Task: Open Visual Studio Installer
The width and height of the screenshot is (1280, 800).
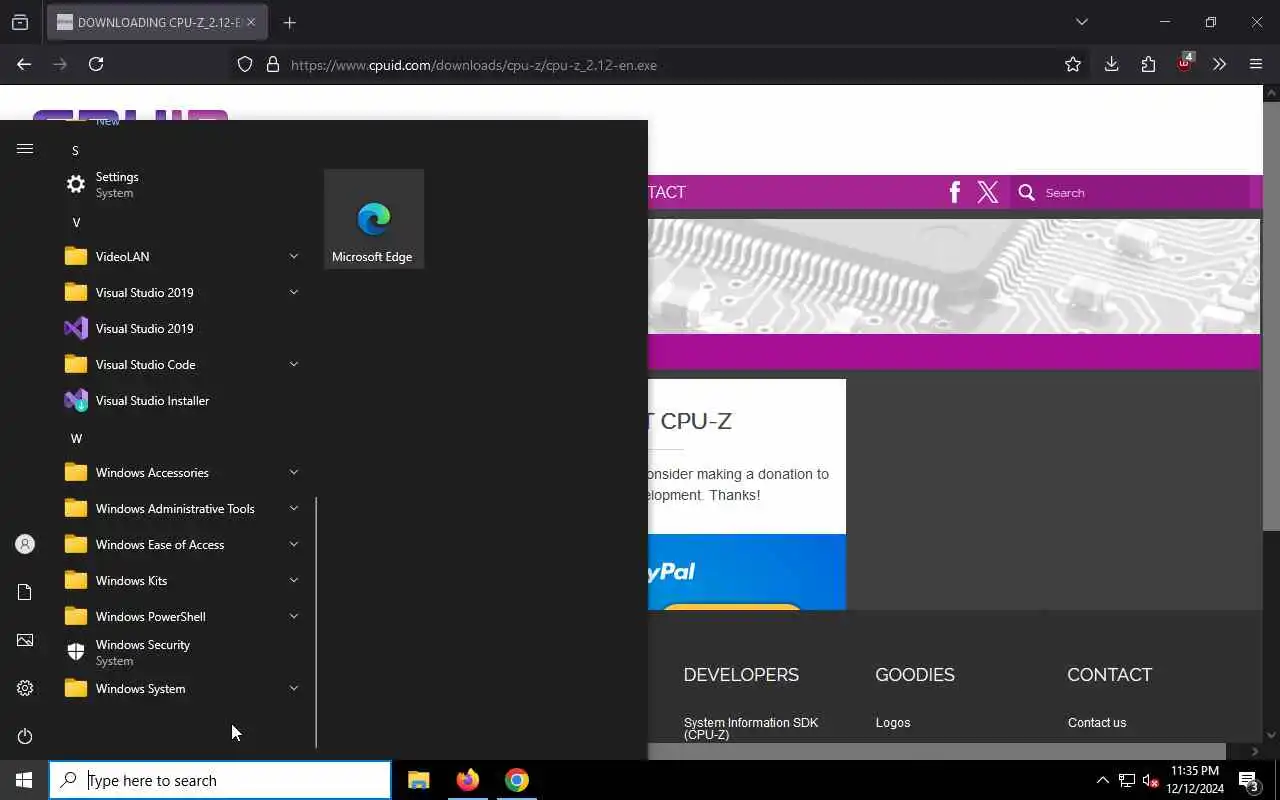Action: point(180,400)
